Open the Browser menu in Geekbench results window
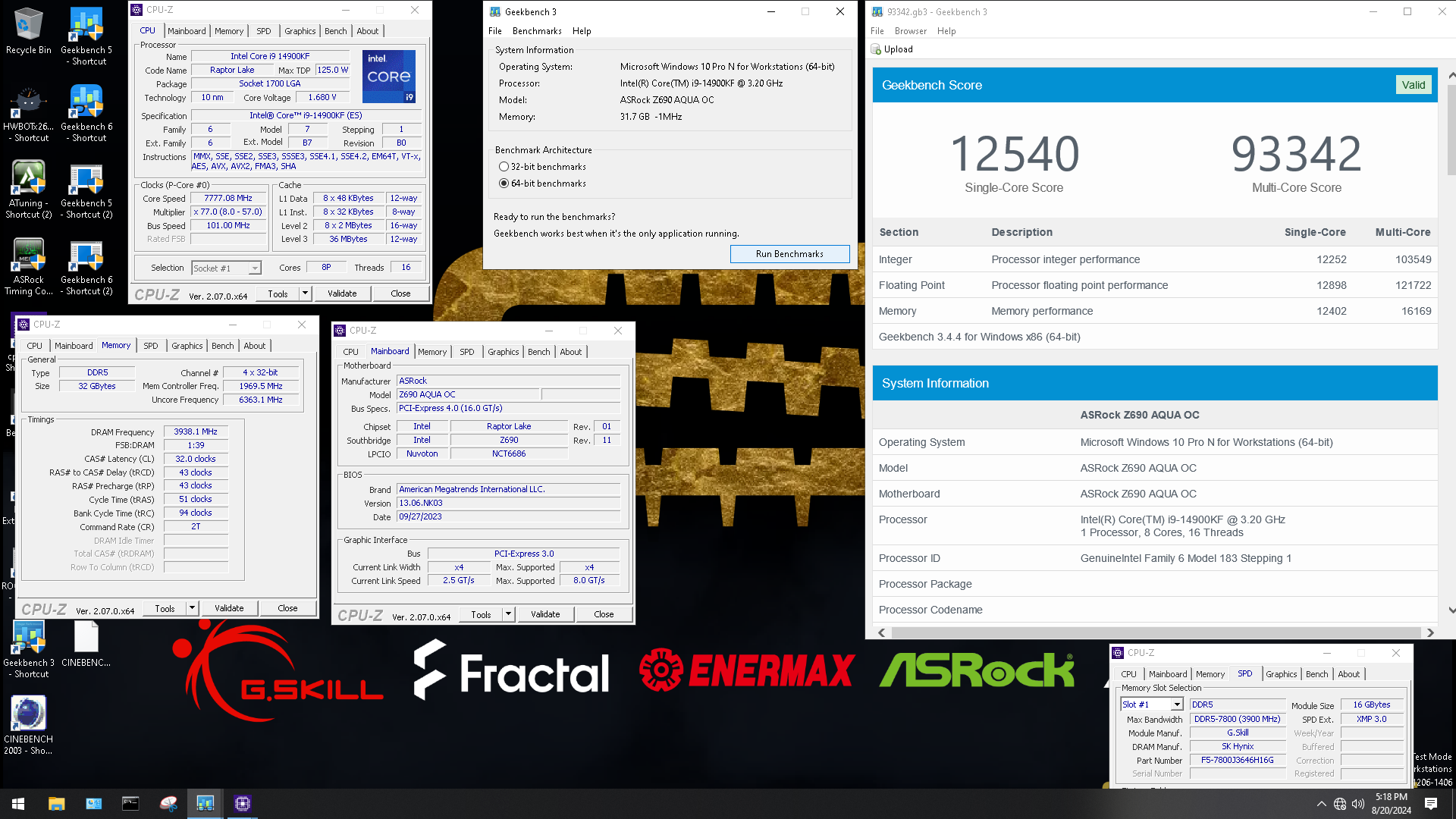The width and height of the screenshot is (1456, 819). pos(911,31)
